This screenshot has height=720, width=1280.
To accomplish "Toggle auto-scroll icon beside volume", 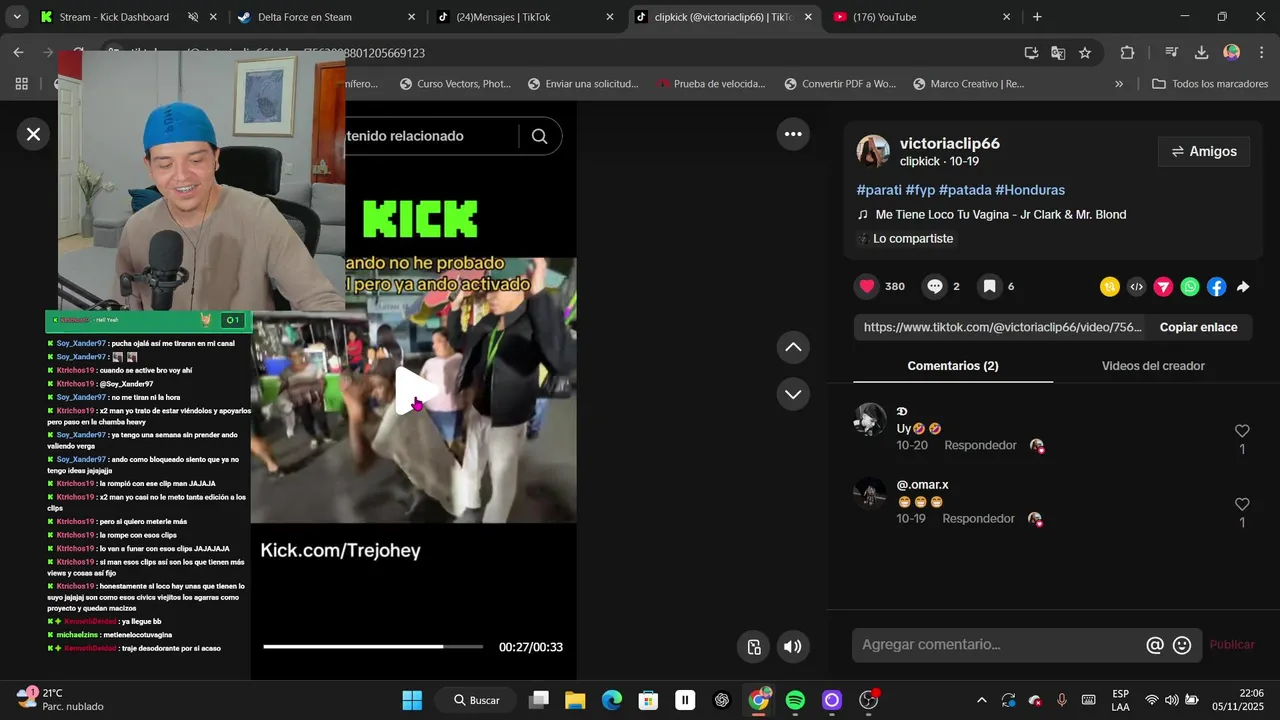I will [x=755, y=647].
